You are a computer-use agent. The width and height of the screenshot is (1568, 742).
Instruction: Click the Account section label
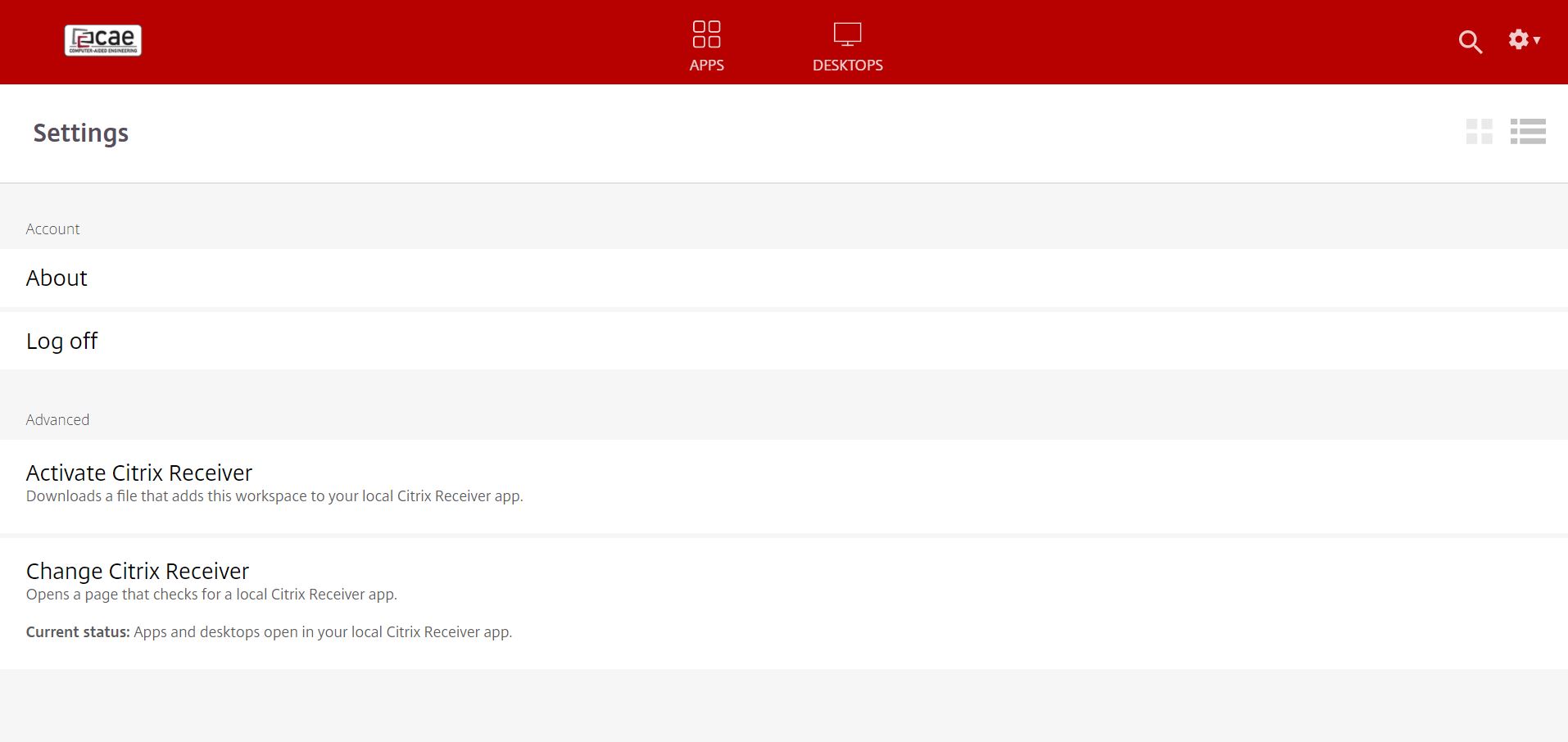click(53, 229)
